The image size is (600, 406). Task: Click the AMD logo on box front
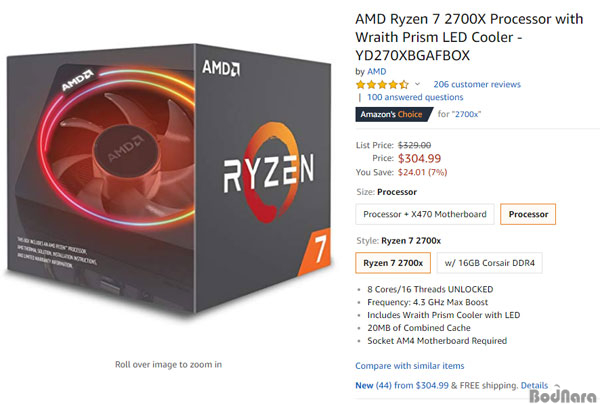tap(221, 68)
